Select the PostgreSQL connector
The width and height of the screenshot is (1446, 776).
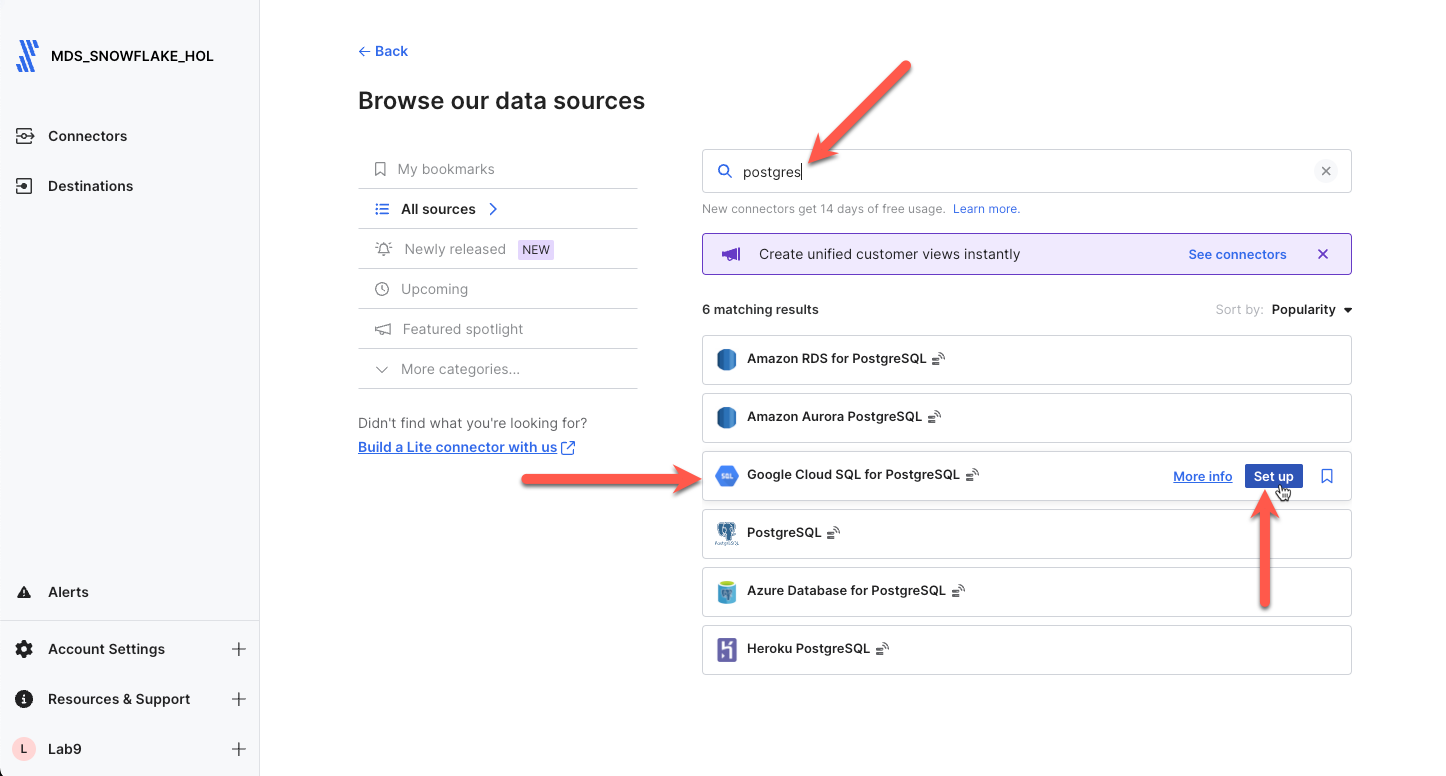1026,534
